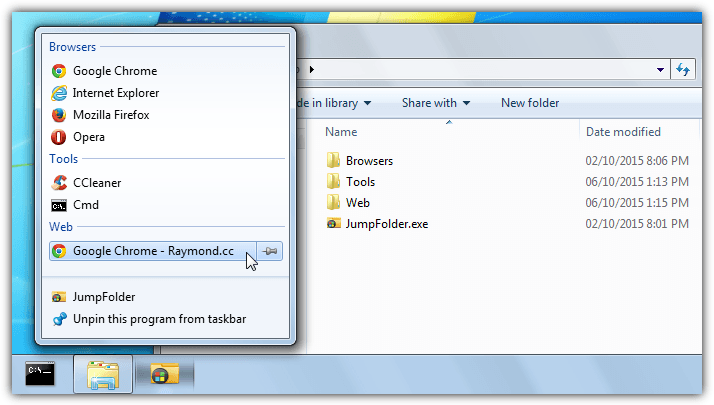This screenshot has width=714, height=405.
Task: Click date 02/10/2015 8:06 PM
Action: click(x=637, y=161)
